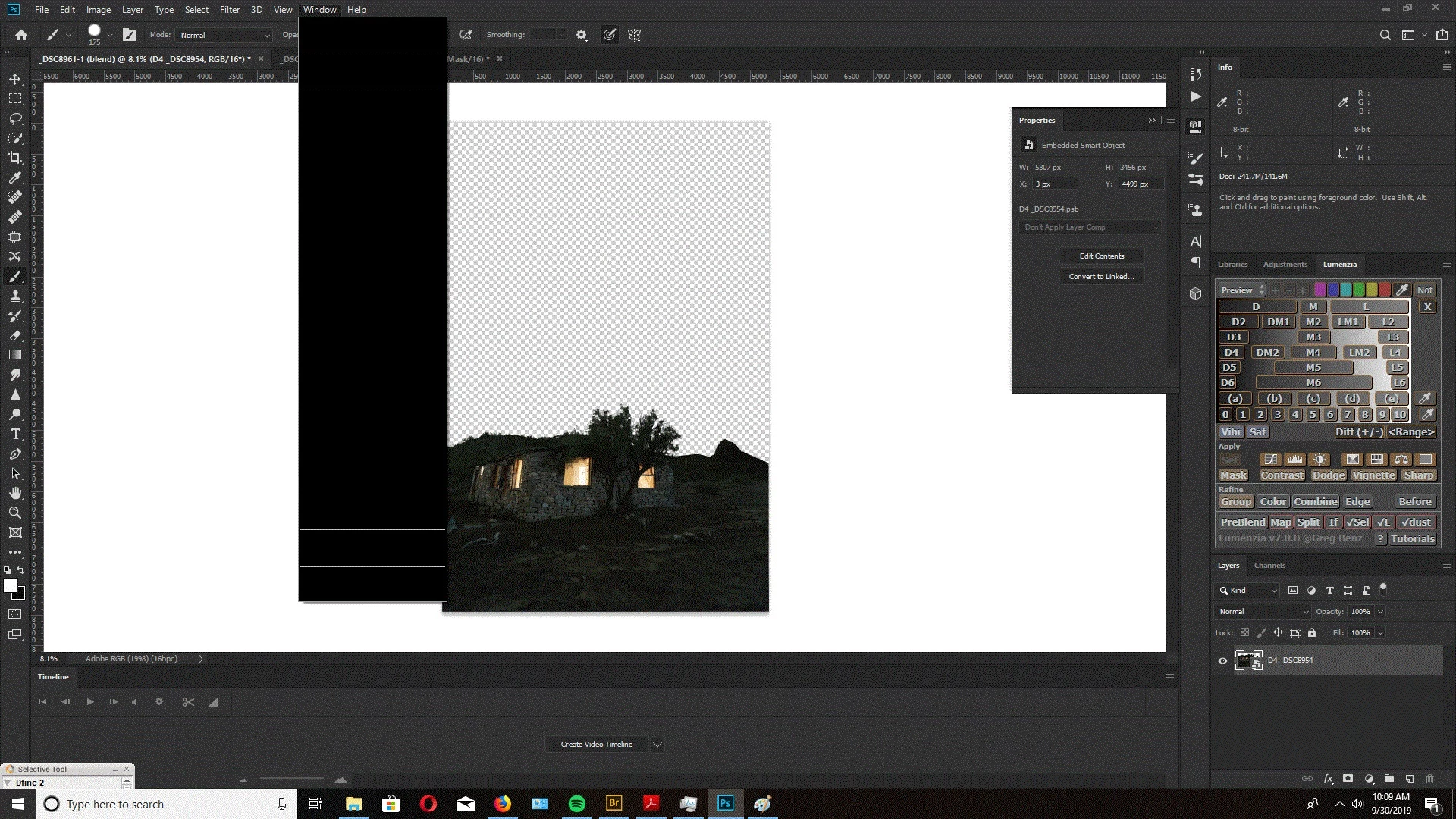Select the Horizontal Type tool
This screenshot has height=819, width=1456.
point(15,434)
